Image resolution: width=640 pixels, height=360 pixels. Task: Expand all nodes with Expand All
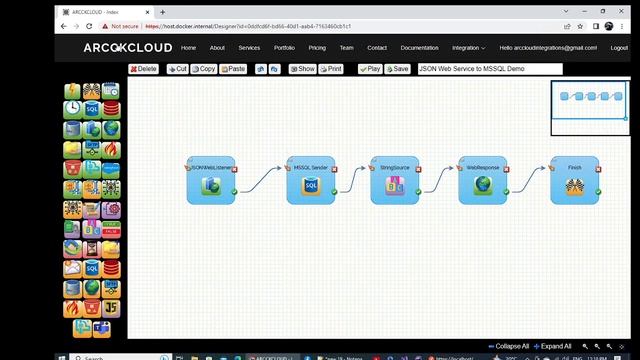[x=552, y=346]
